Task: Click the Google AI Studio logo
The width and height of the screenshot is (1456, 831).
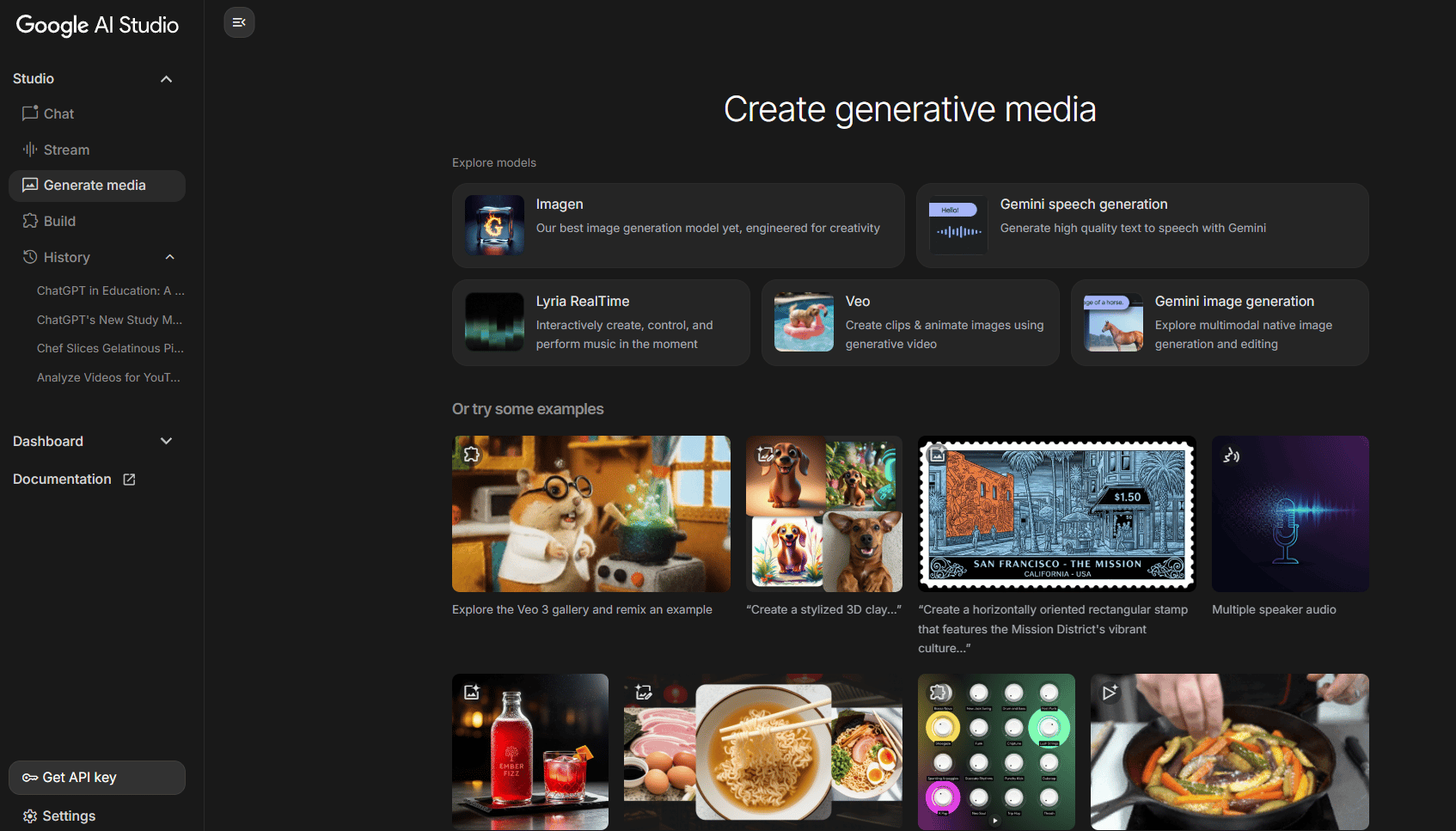Action: click(97, 26)
